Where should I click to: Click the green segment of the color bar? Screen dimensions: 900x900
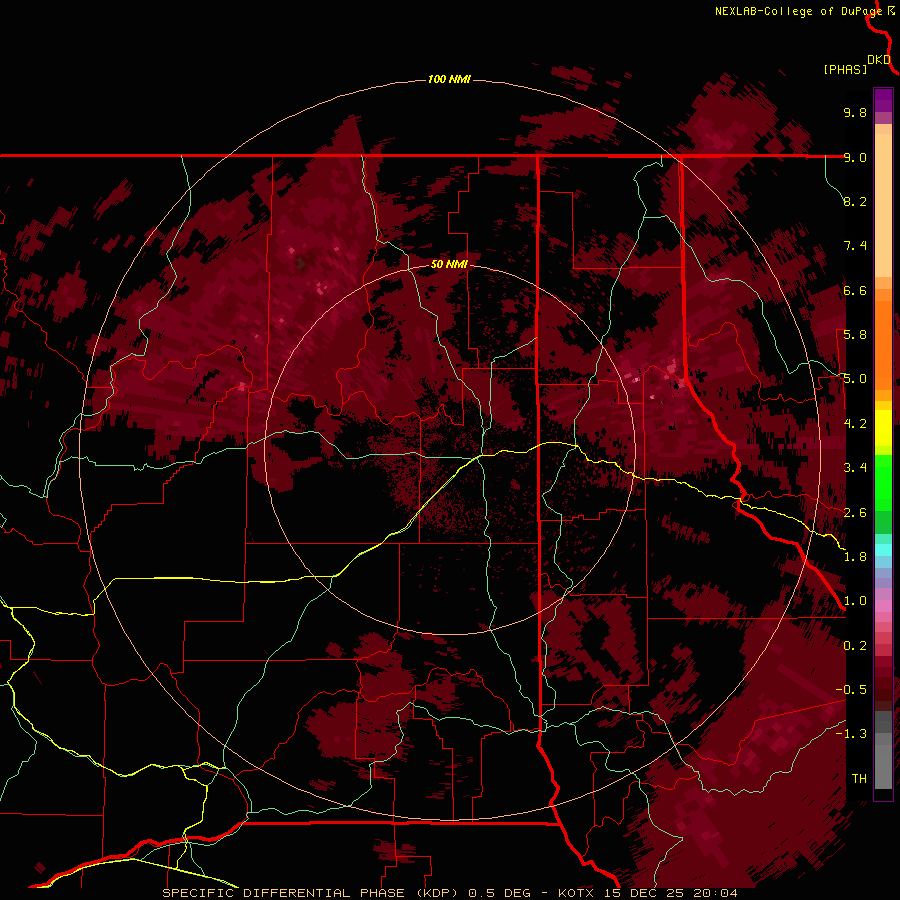click(x=883, y=482)
